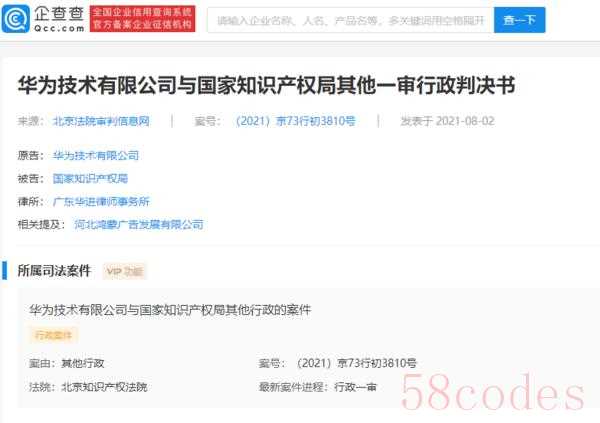600x423 pixels.
Task: Focus the company name search field
Action: (351, 20)
